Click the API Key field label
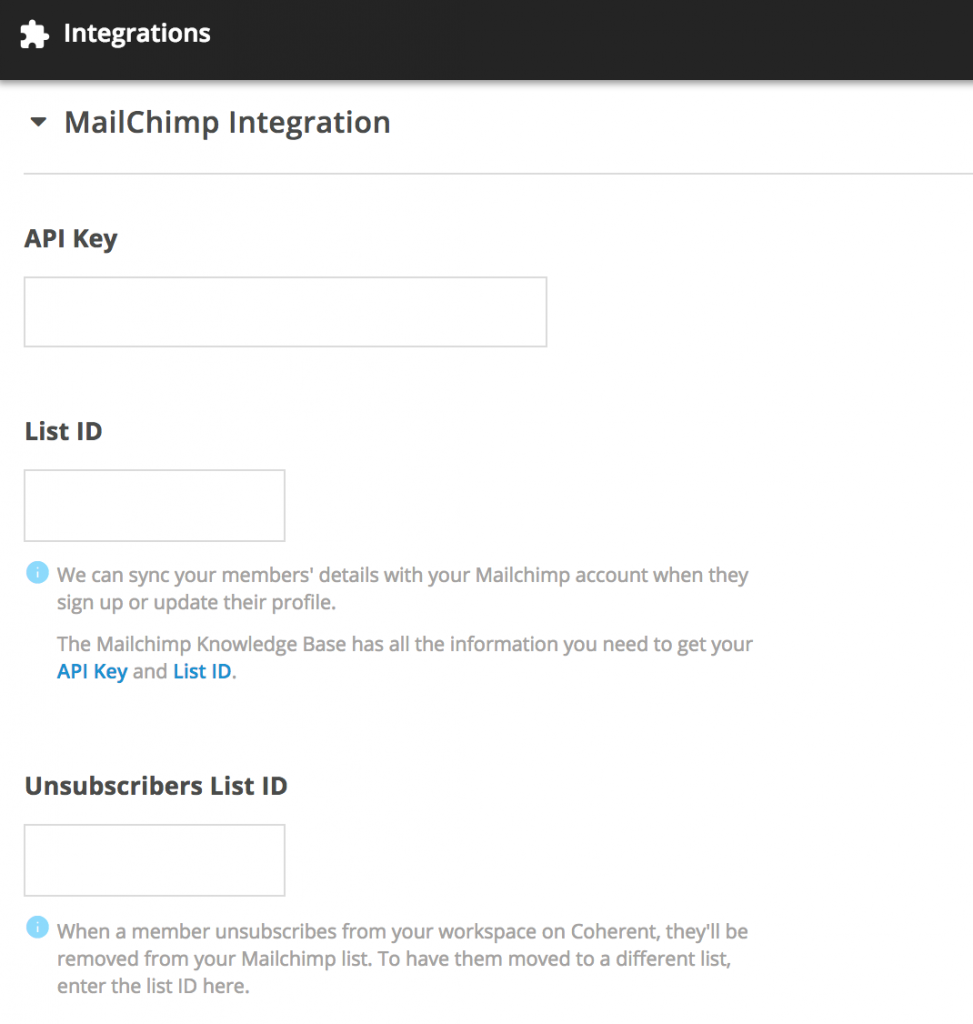This screenshot has height=1024, width=973. coord(71,239)
